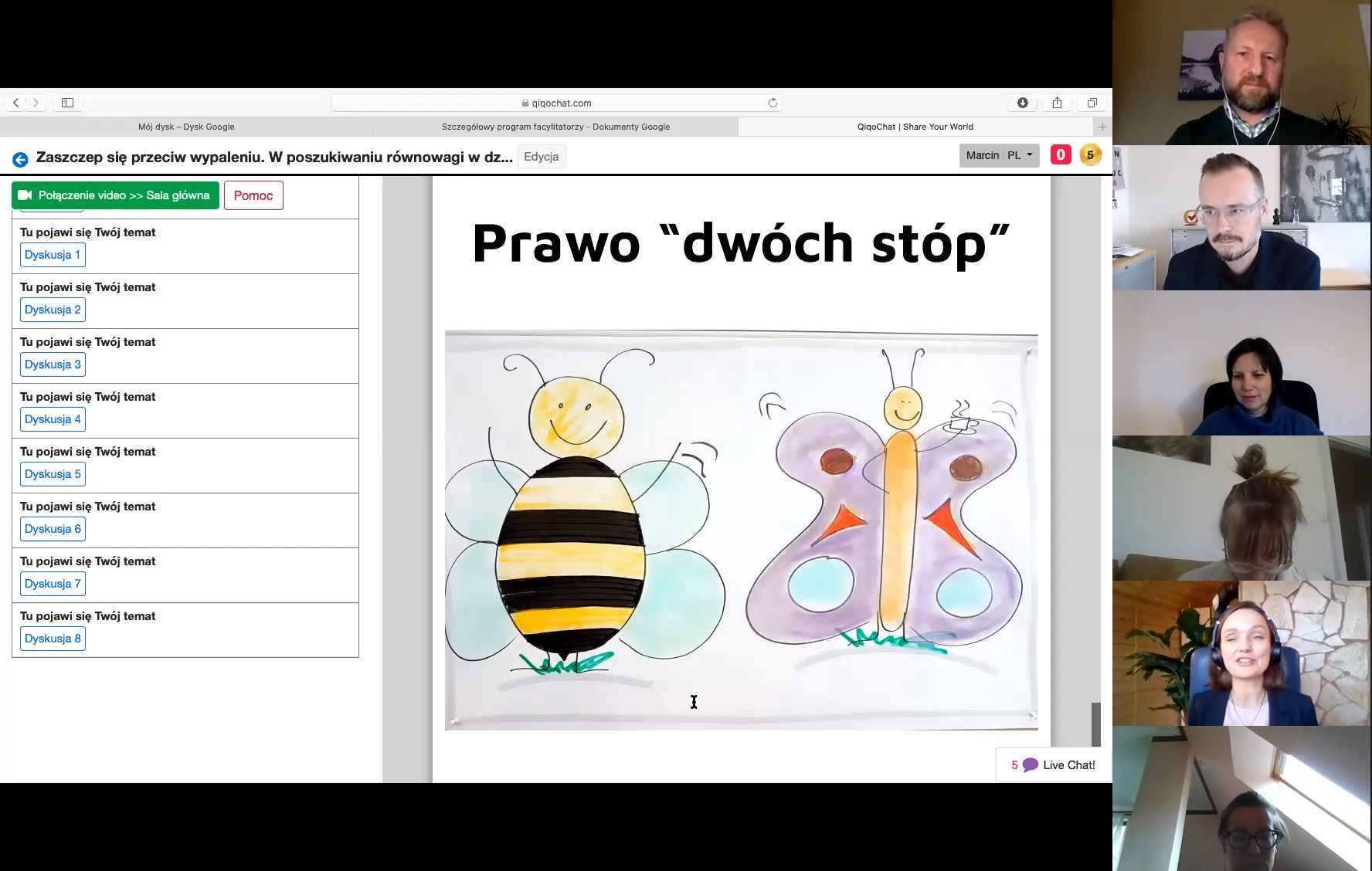Show all tabs overview icon
The height and width of the screenshot is (871, 1372).
[1092, 103]
